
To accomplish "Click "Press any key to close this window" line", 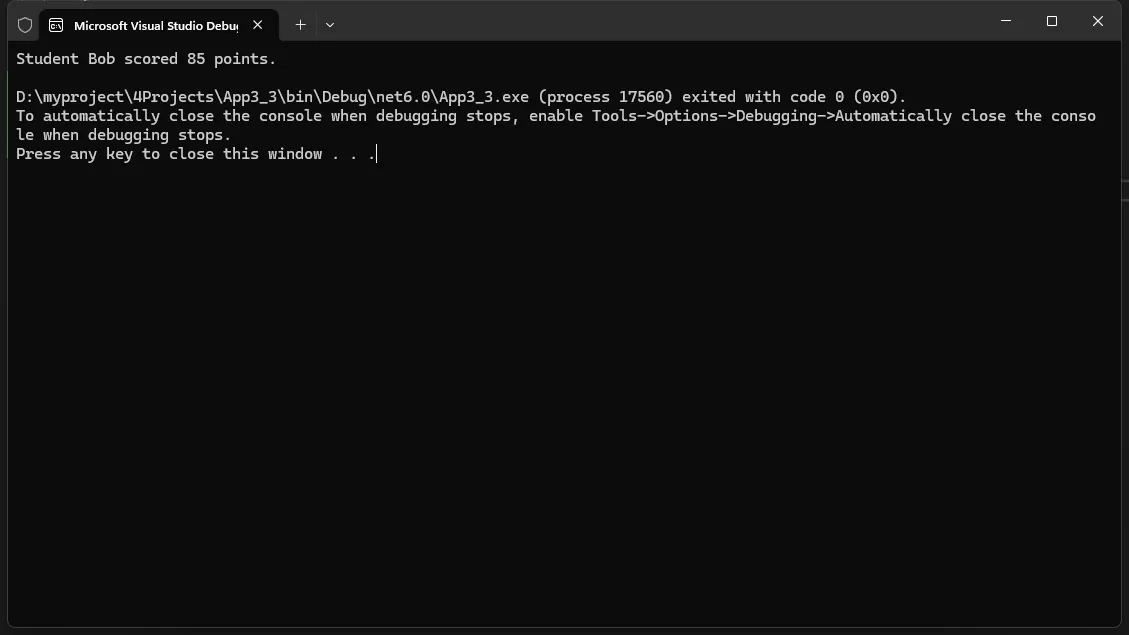I will coord(169,154).
